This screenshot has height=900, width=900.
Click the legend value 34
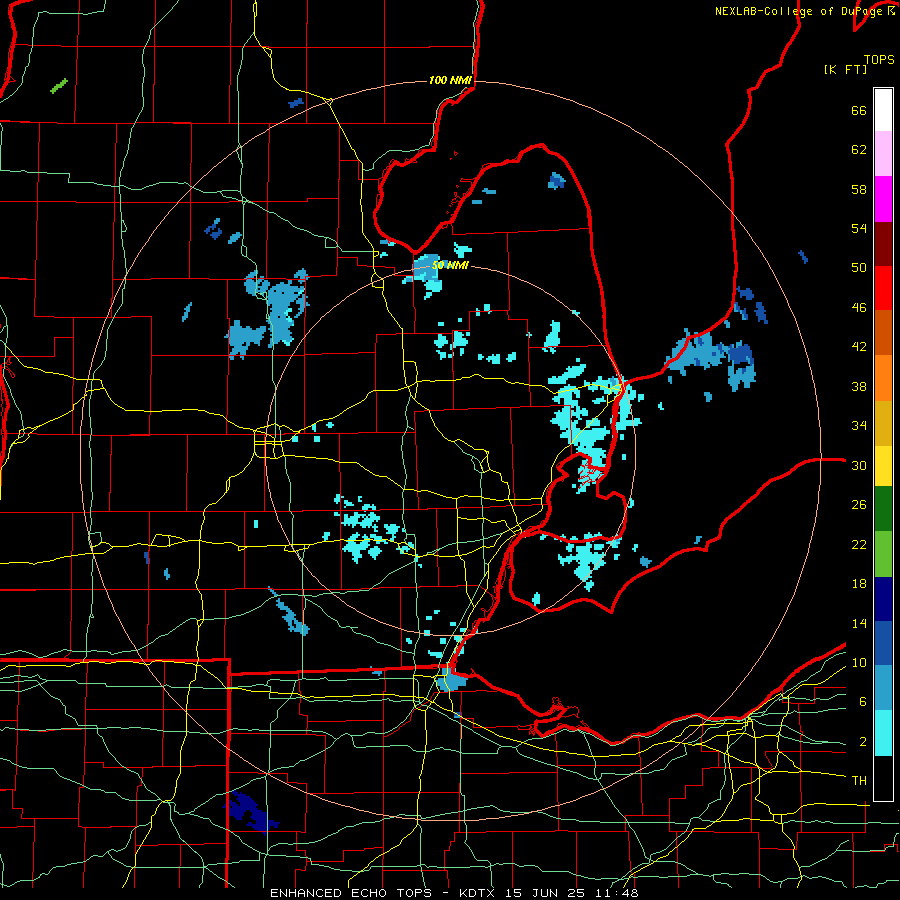pyautogui.click(x=859, y=426)
